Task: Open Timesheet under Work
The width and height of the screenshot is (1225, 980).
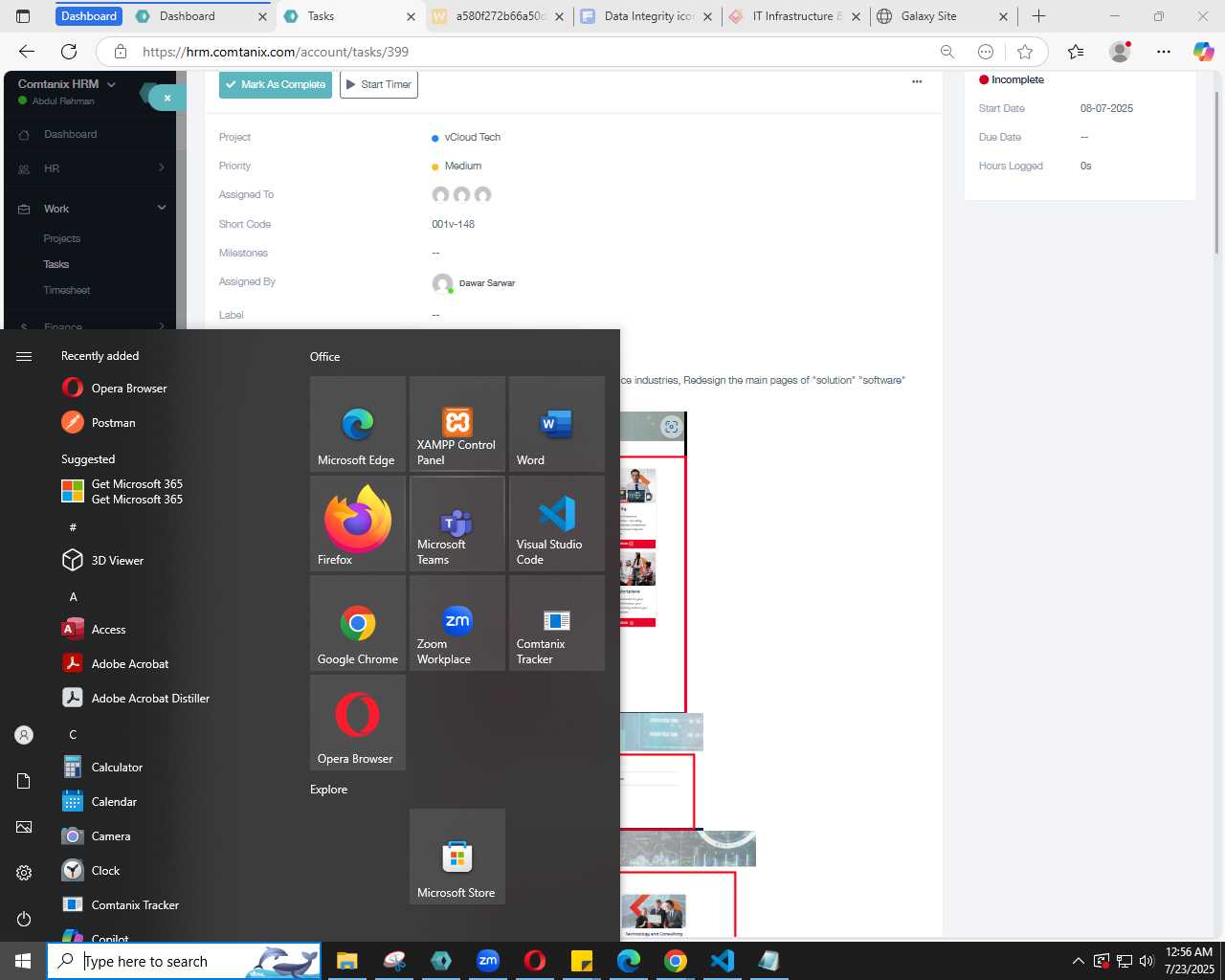Action: [66, 290]
